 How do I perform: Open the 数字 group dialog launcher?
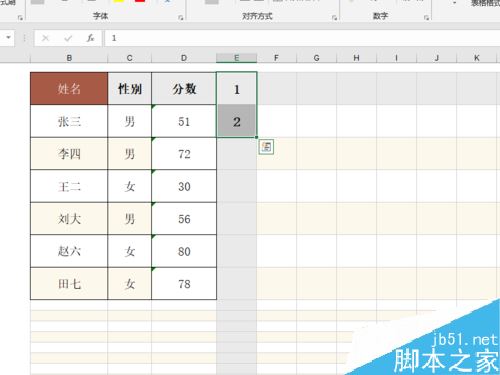click(x=426, y=17)
